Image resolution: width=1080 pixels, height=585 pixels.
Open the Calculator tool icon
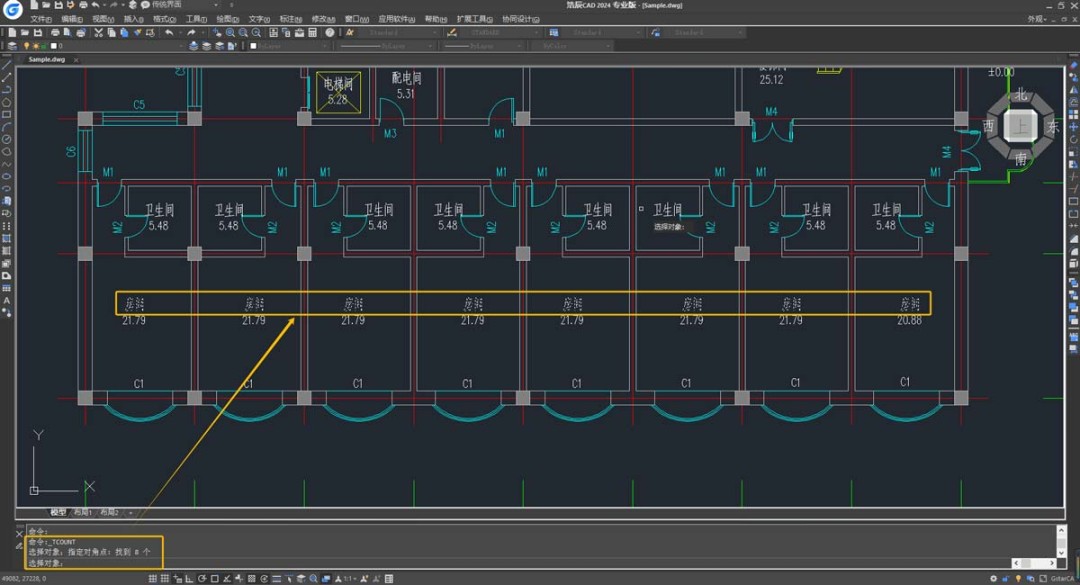[312, 32]
